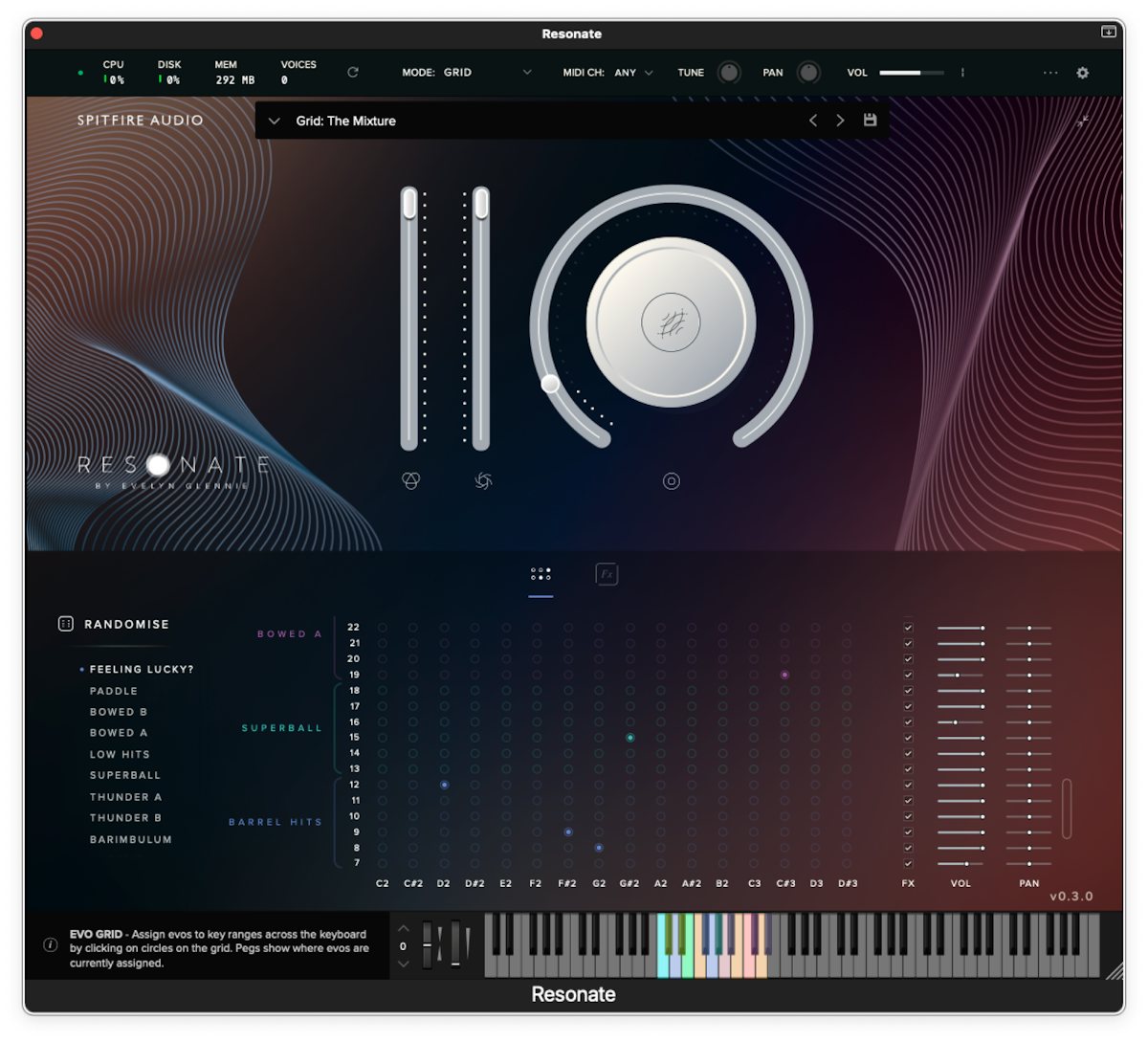Select Low Hits randomise option

pyautogui.click(x=120, y=754)
